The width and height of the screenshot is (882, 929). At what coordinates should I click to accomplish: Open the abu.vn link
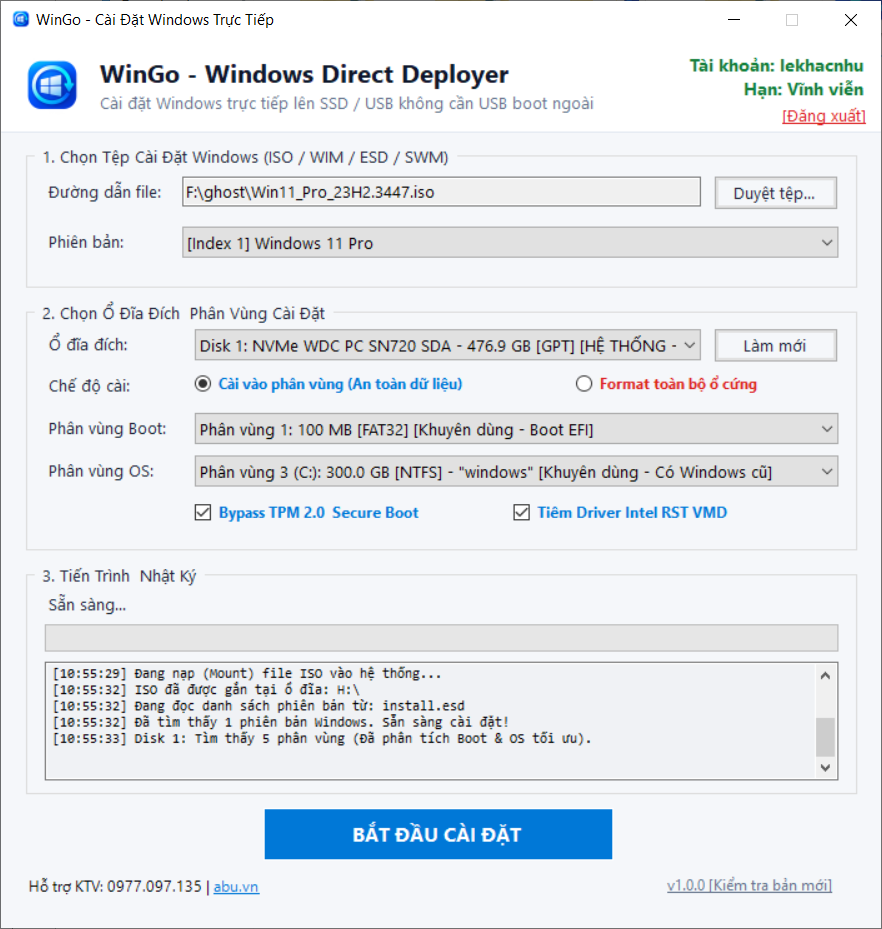(236, 887)
